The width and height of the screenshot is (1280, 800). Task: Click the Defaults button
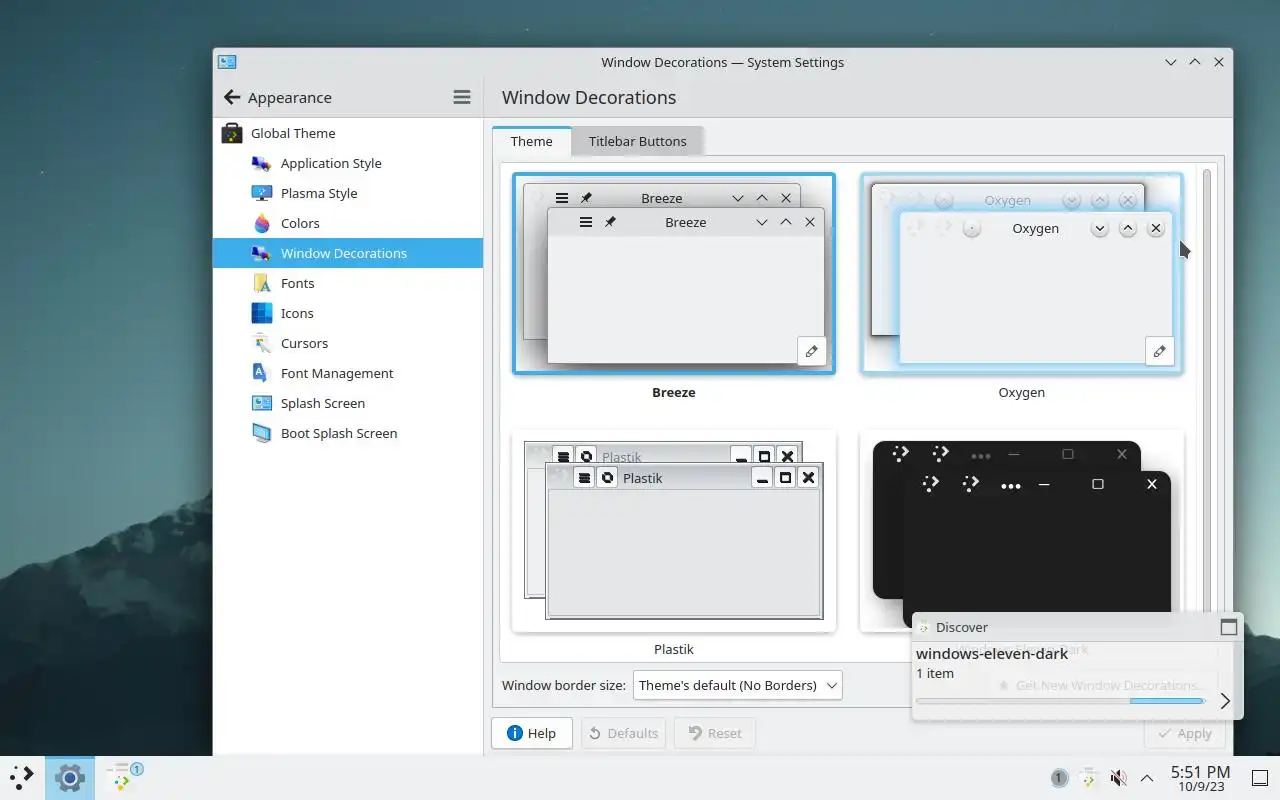tap(623, 733)
